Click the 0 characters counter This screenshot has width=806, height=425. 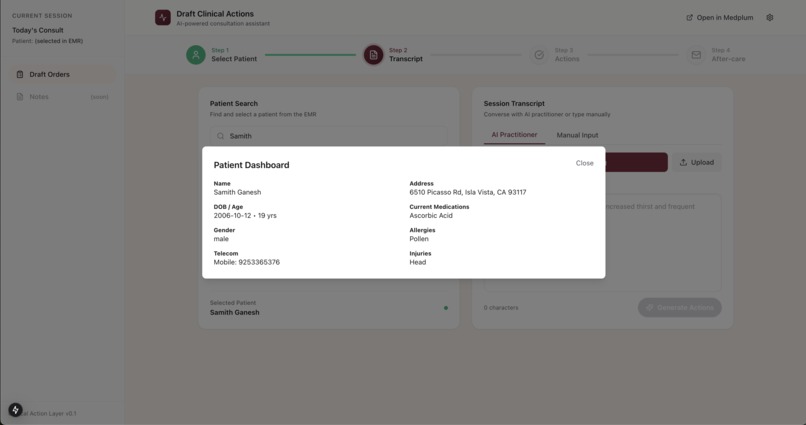pyautogui.click(x=501, y=308)
